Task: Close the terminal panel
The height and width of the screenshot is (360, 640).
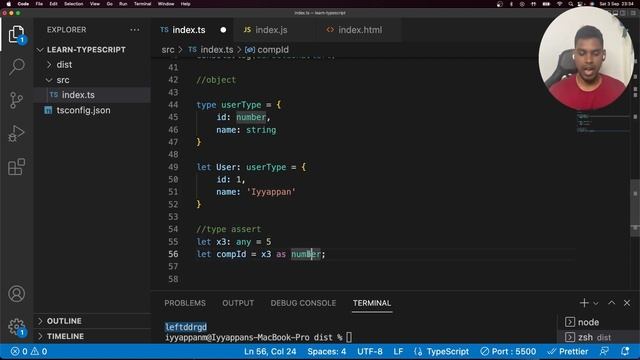Action: [x=627, y=303]
